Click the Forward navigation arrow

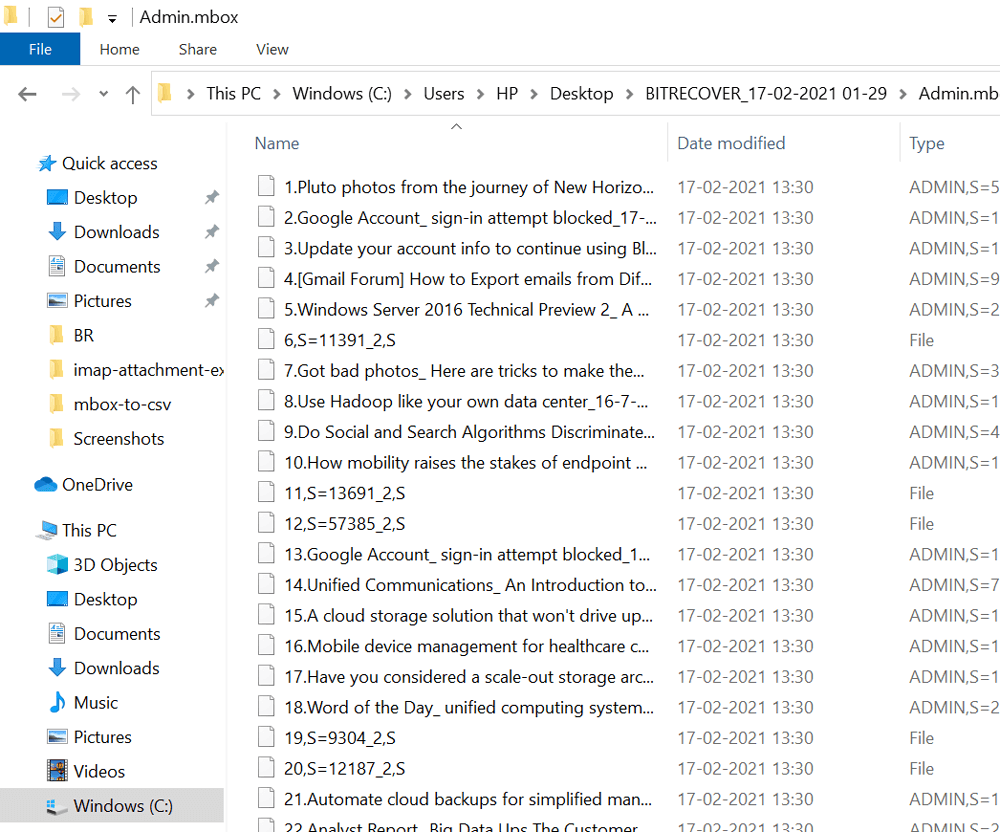click(x=70, y=94)
